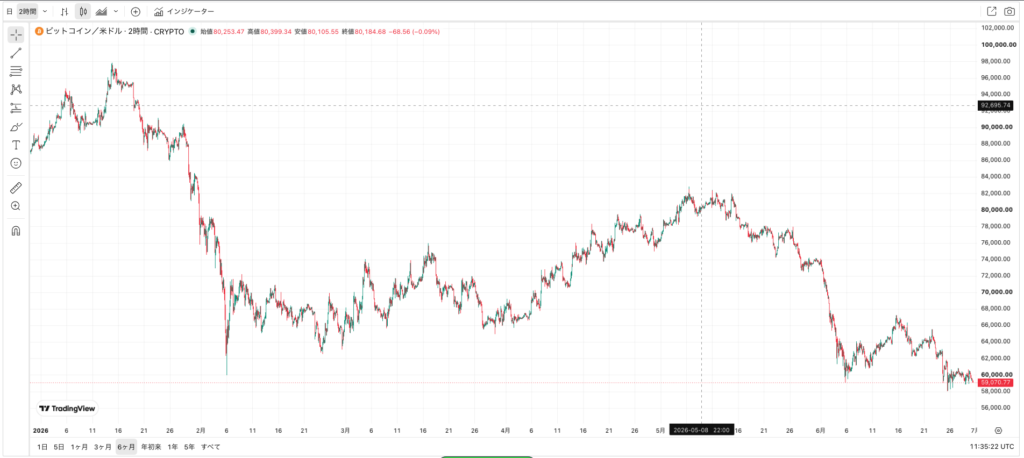Set range to 5年
The image size is (1024, 458).
point(189,447)
